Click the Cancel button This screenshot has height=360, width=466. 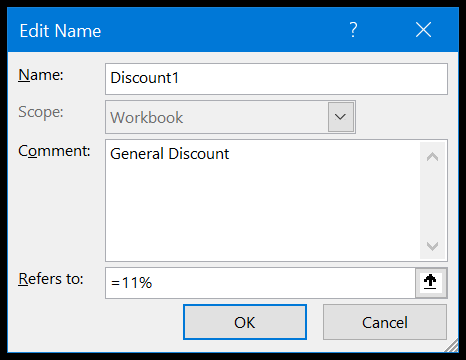point(385,322)
